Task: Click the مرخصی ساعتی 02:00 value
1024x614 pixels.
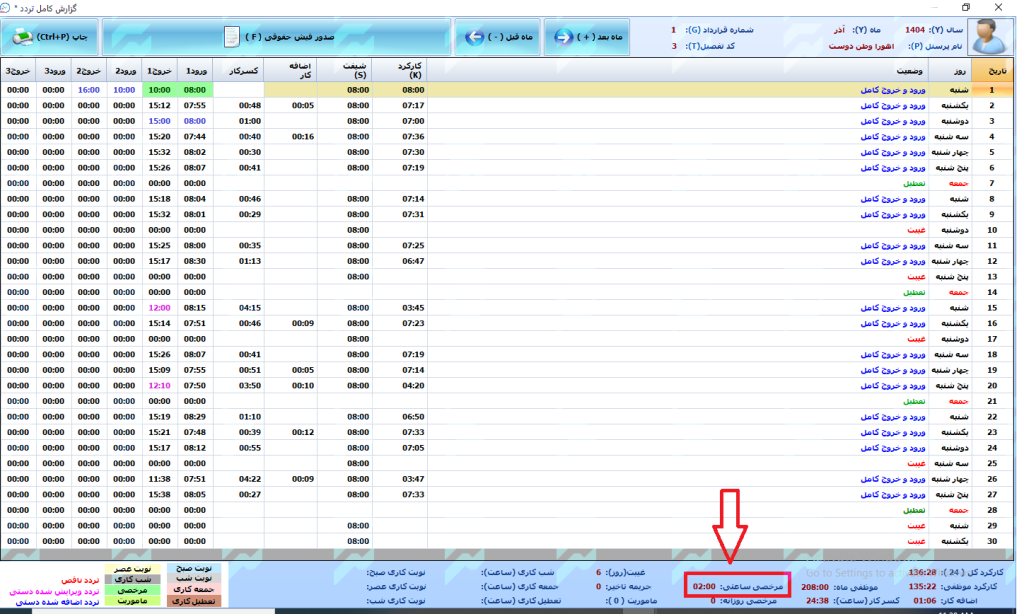Action: click(704, 583)
